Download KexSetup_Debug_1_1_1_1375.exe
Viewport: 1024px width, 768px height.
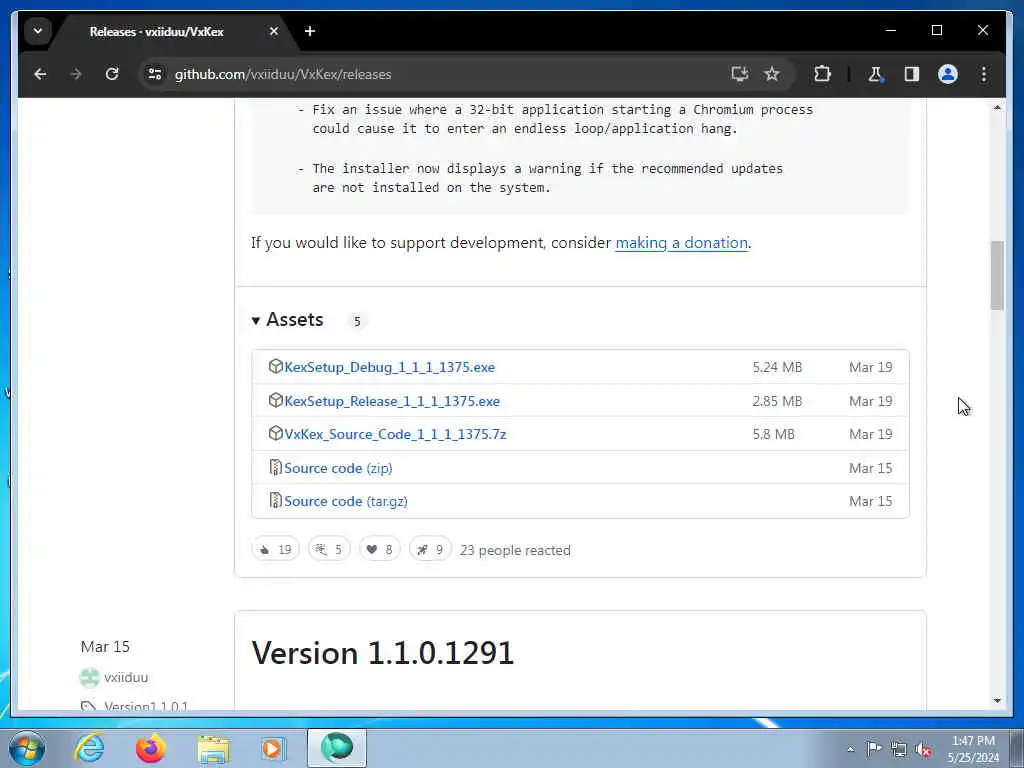[389, 367]
